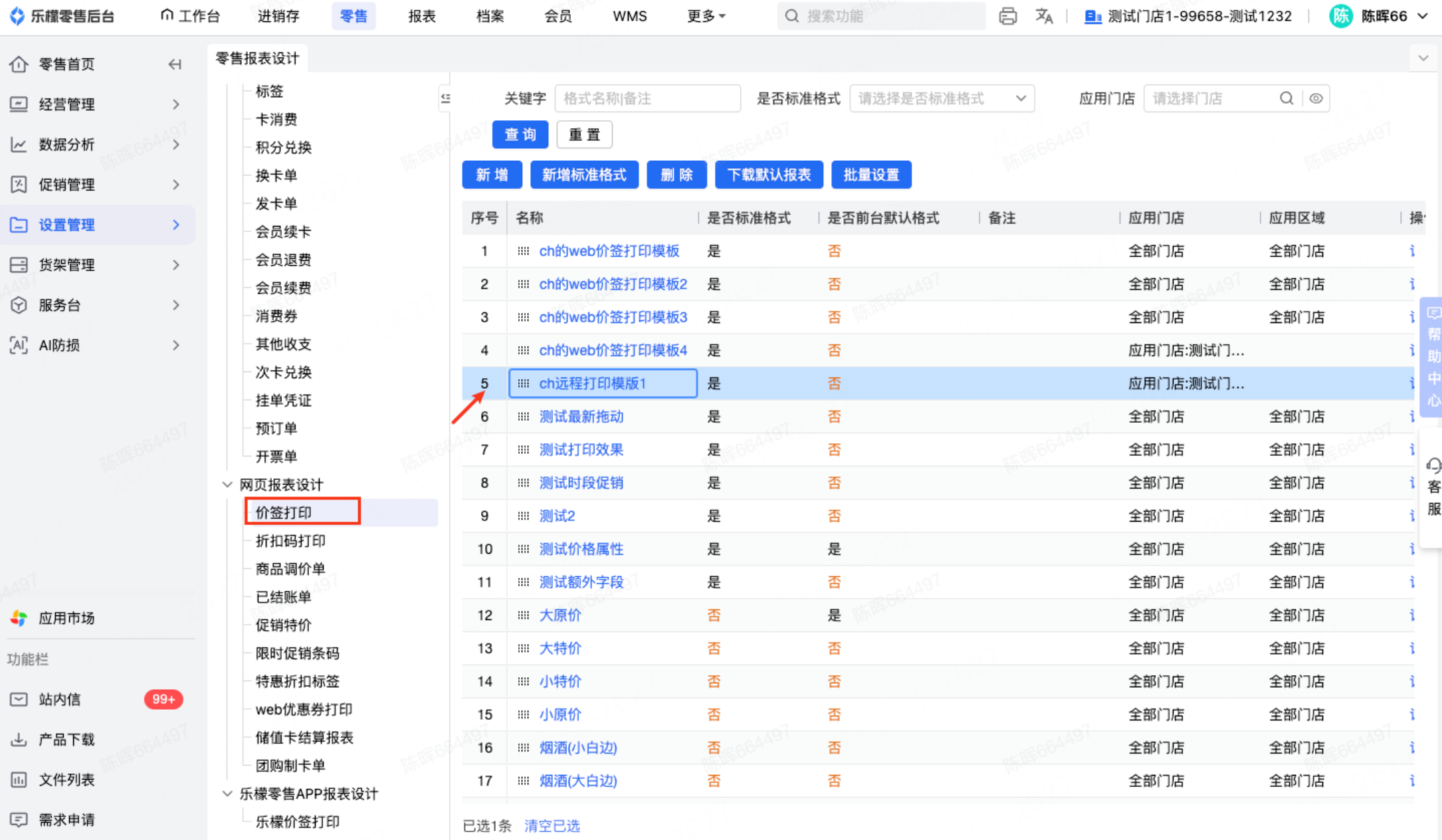The height and width of the screenshot is (840, 1442).
Task: Click the 搜索功能 search box
Action: pos(881,16)
